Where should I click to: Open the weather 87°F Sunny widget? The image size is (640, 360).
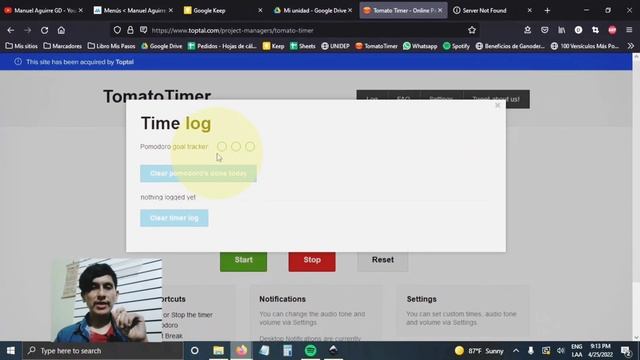[x=479, y=351]
